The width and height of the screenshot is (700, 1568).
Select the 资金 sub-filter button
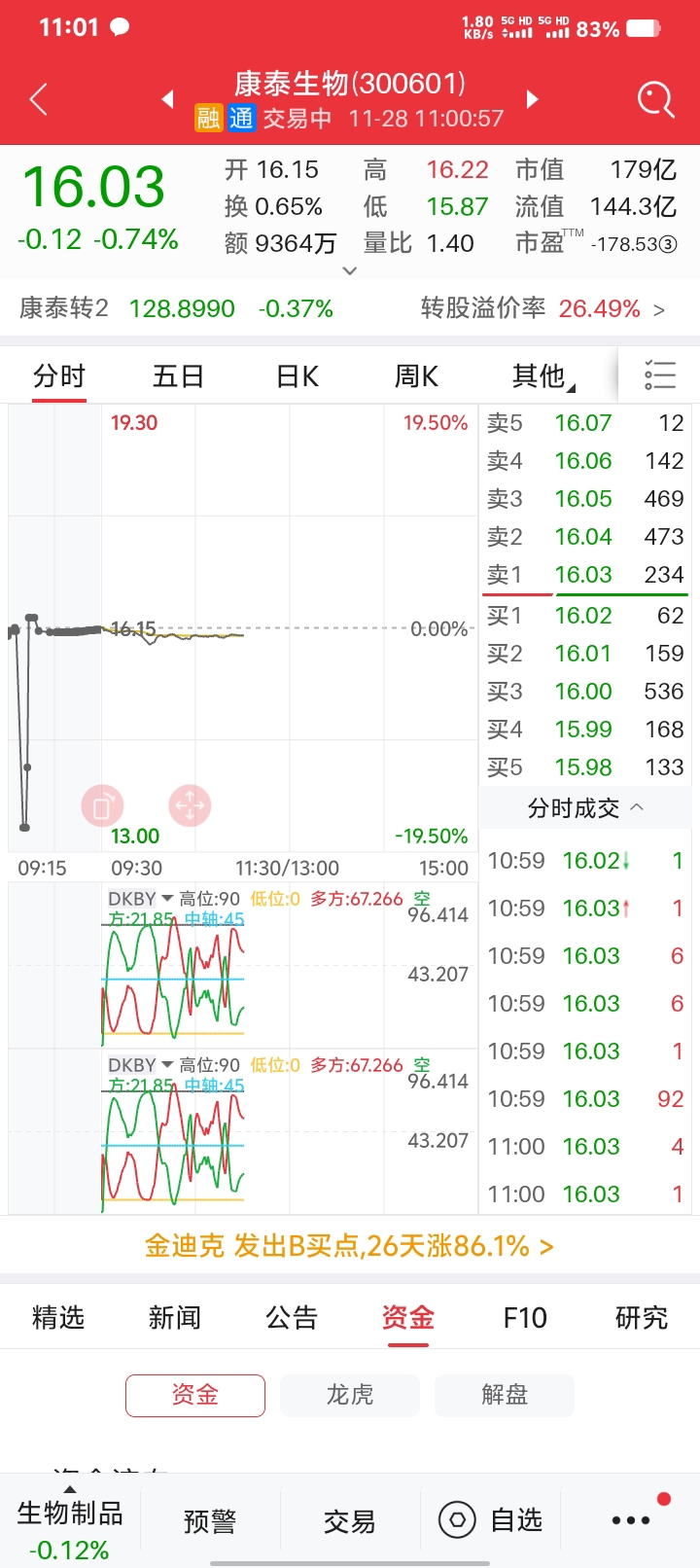tap(195, 1395)
